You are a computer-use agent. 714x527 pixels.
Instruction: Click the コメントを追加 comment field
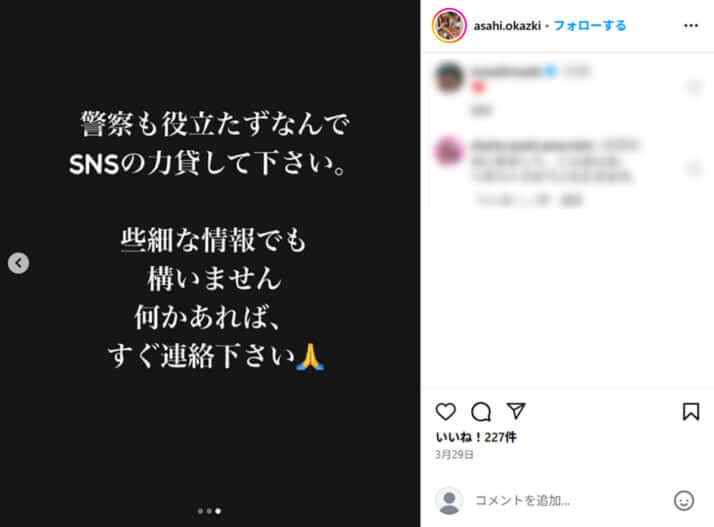point(571,501)
